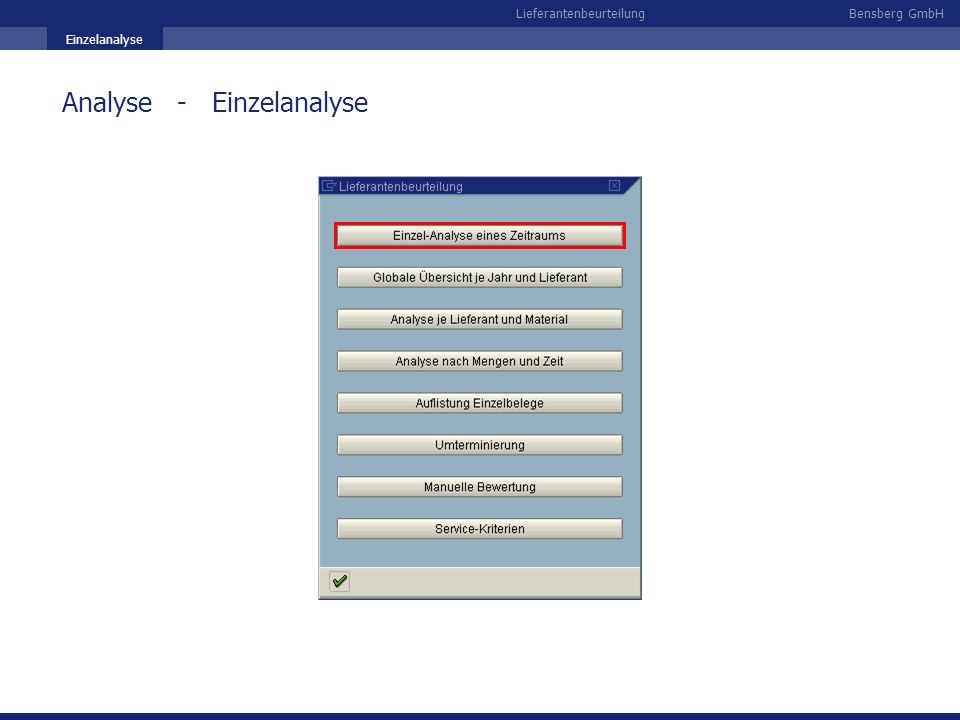
Task: Select Service-Kriterien button
Action: (479, 529)
